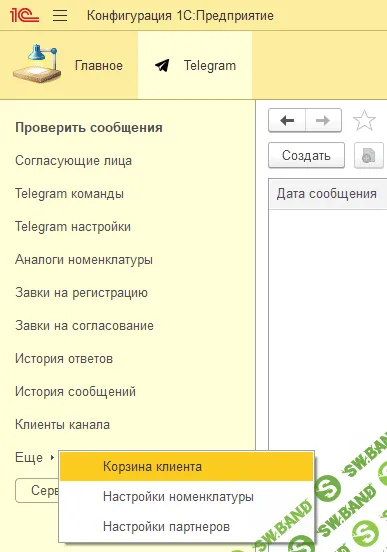The image size is (387, 552).
Task: Open the hamburger main menu
Action: (60, 15)
